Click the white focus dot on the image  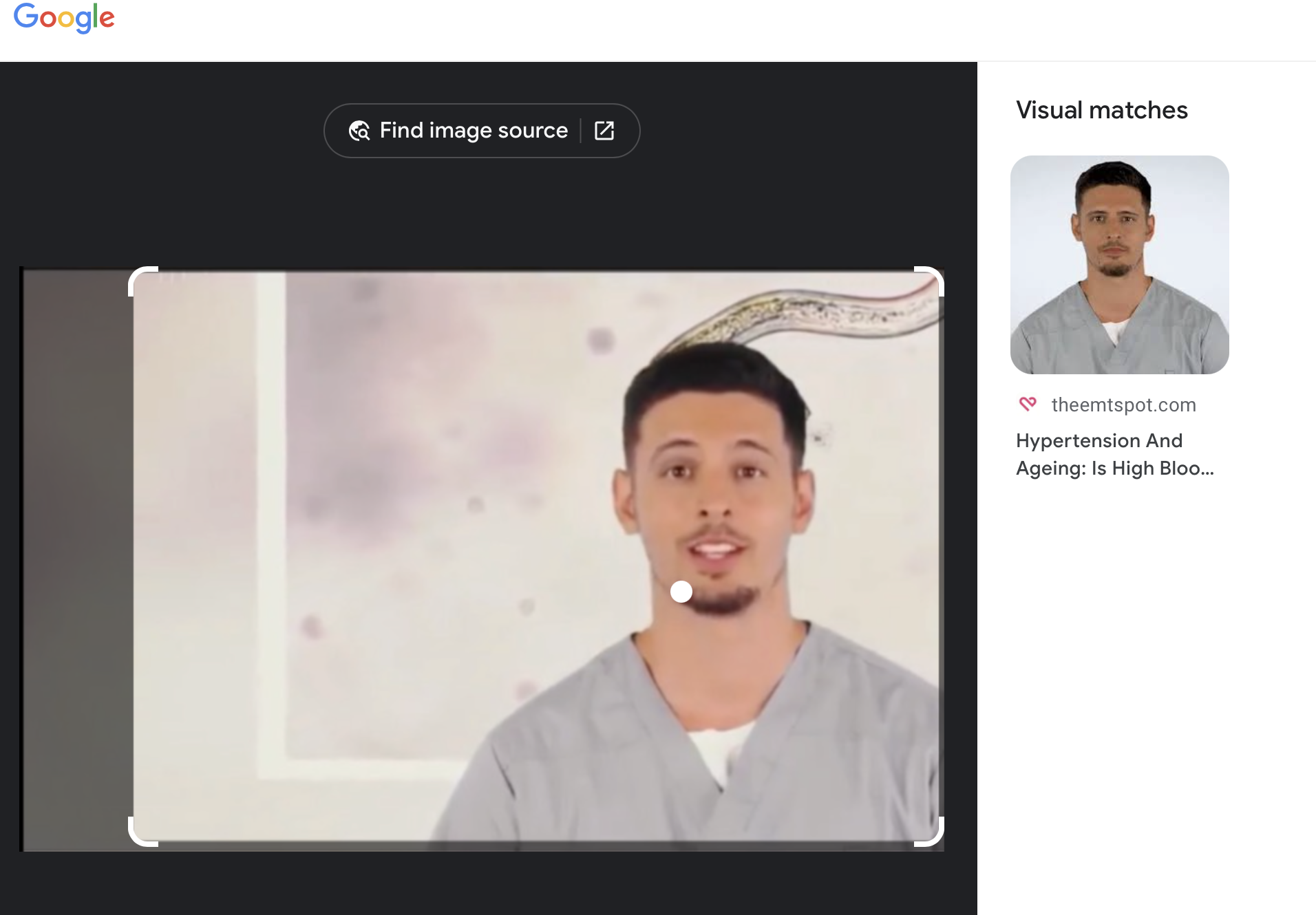coord(681,592)
